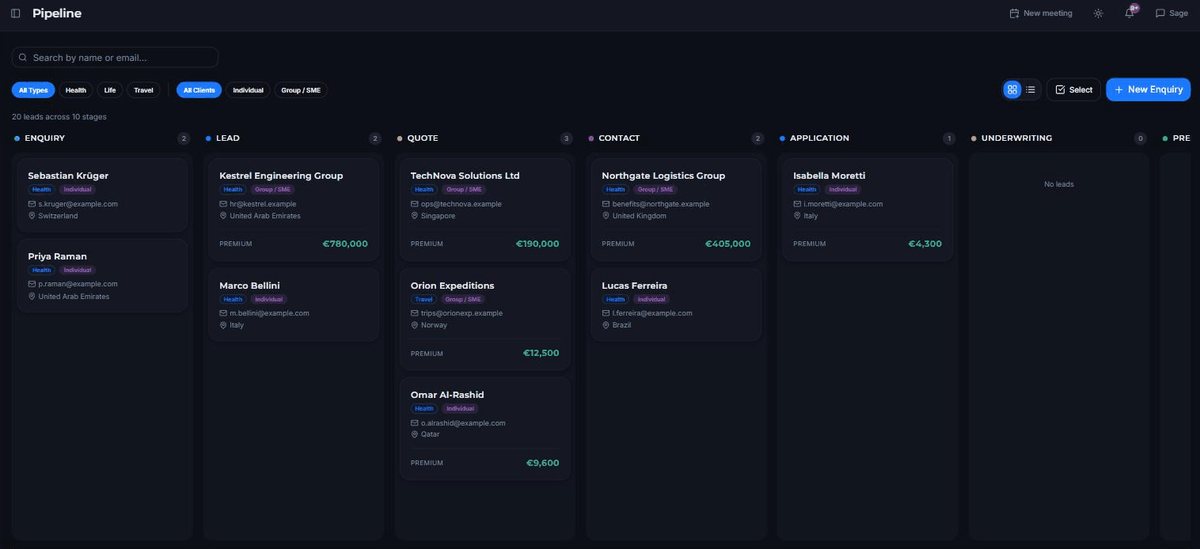The width and height of the screenshot is (1200, 549).
Task: Filter by Individual clients
Action: coord(248,90)
